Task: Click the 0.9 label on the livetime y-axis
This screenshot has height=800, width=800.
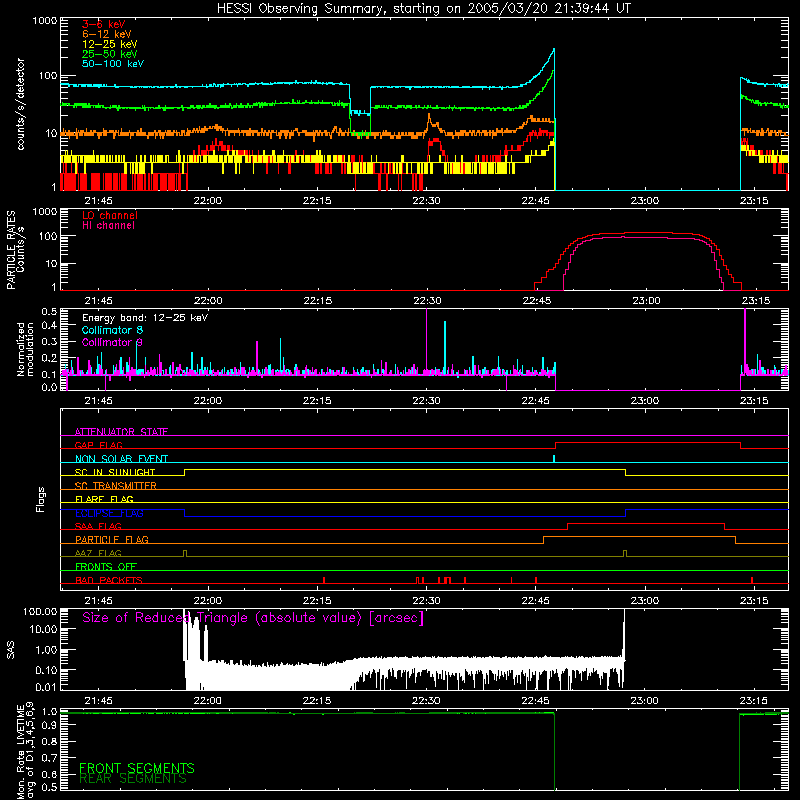Action: [x=49, y=726]
